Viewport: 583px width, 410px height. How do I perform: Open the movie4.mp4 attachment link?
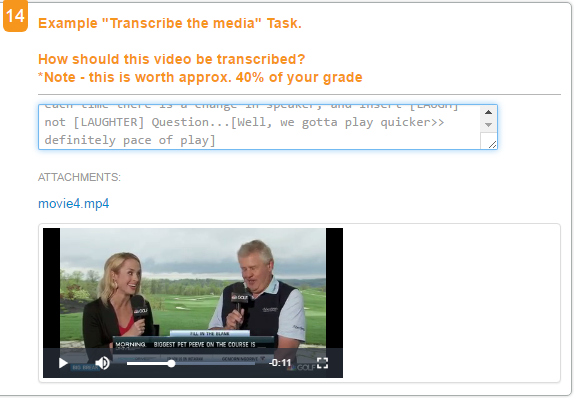click(x=74, y=204)
